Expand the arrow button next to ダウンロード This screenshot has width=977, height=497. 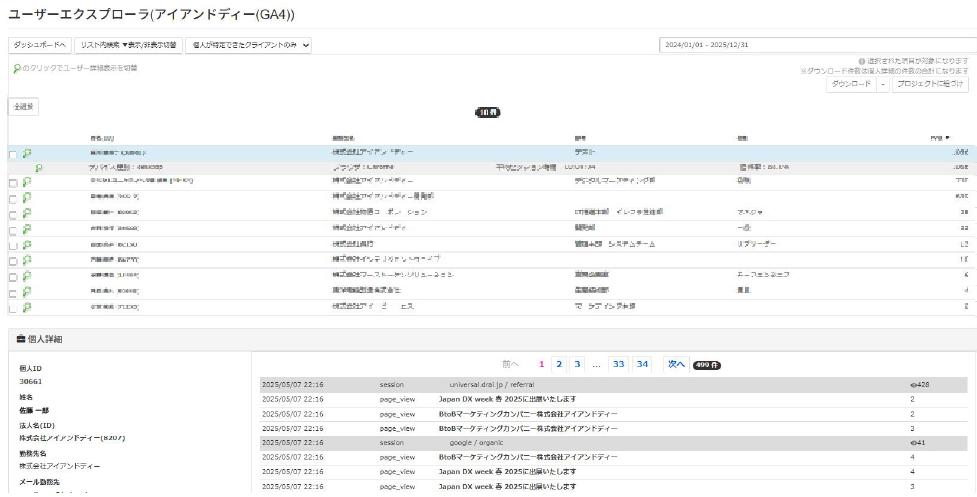tap(882, 85)
